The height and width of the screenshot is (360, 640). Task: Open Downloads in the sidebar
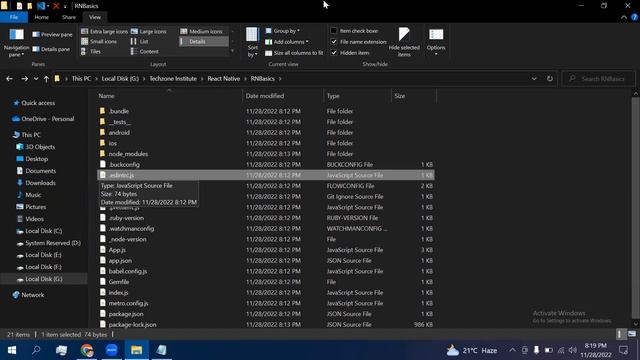coord(36,183)
